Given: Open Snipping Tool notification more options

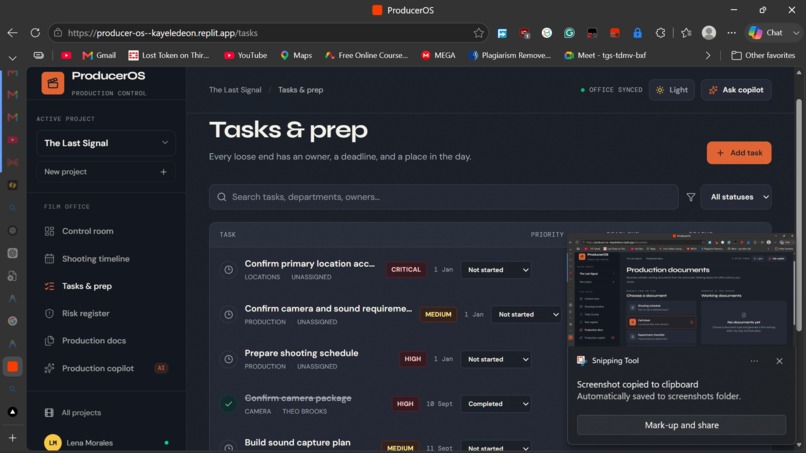Looking at the screenshot, I should coord(754,361).
